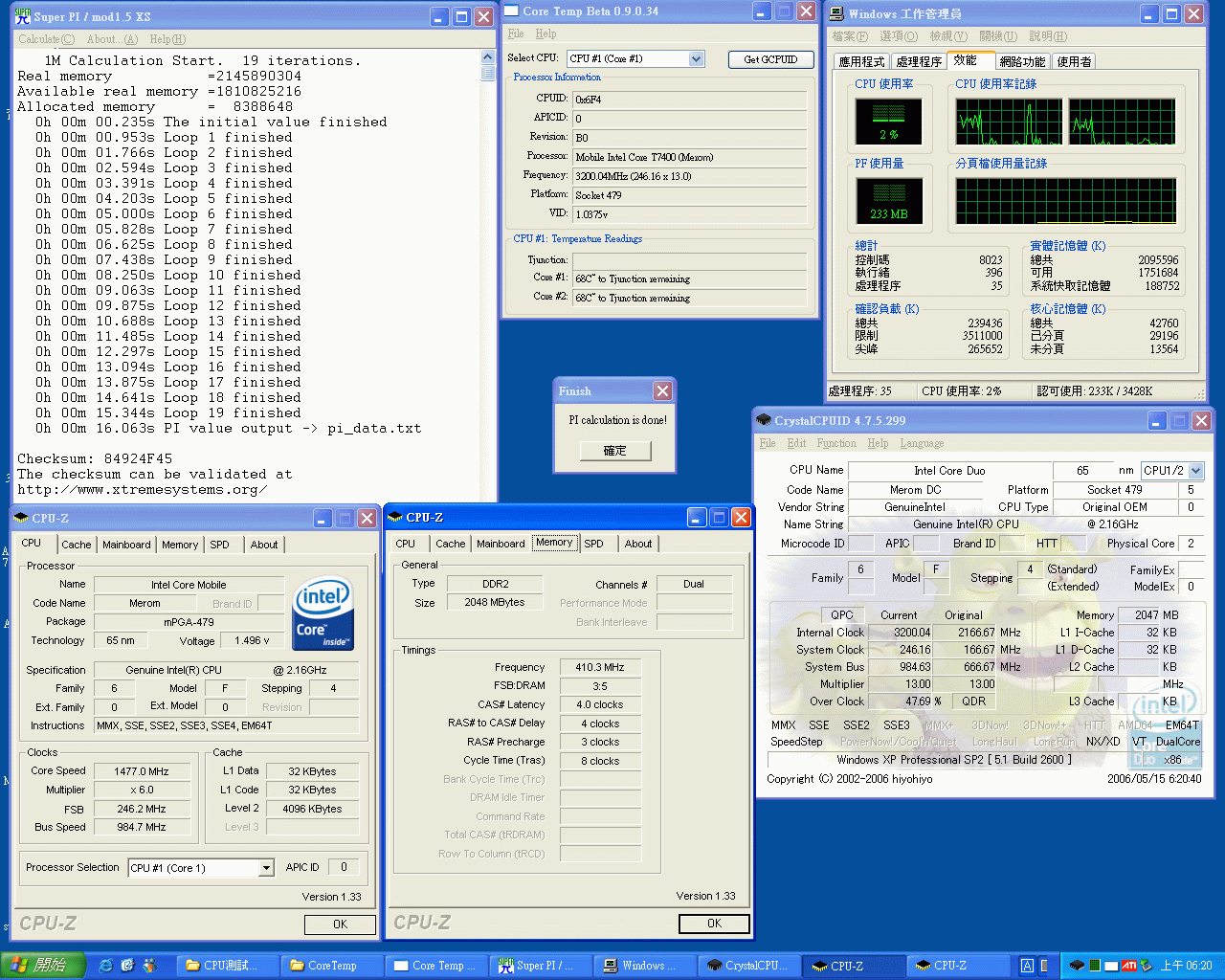Click 確定 in the PI calculation Finish dialog
This screenshot has width=1225, height=980.
point(613,449)
